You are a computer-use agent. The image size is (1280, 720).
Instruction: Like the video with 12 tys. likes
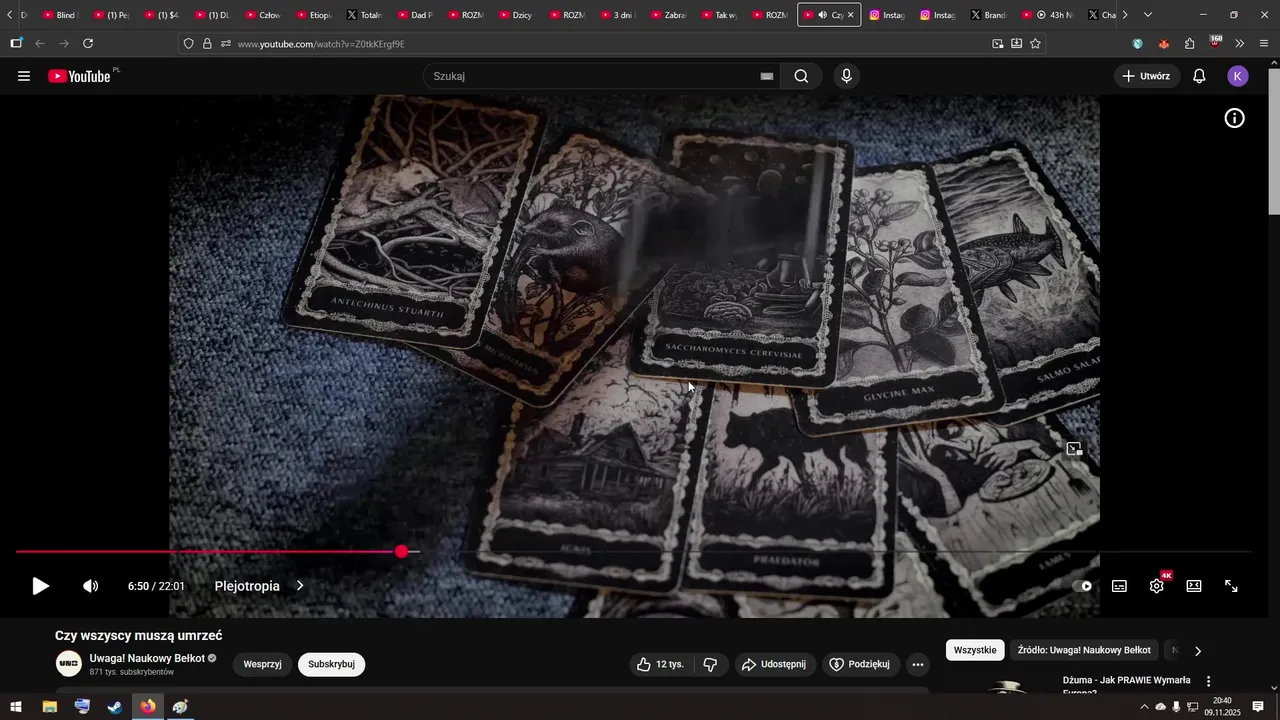(662, 664)
